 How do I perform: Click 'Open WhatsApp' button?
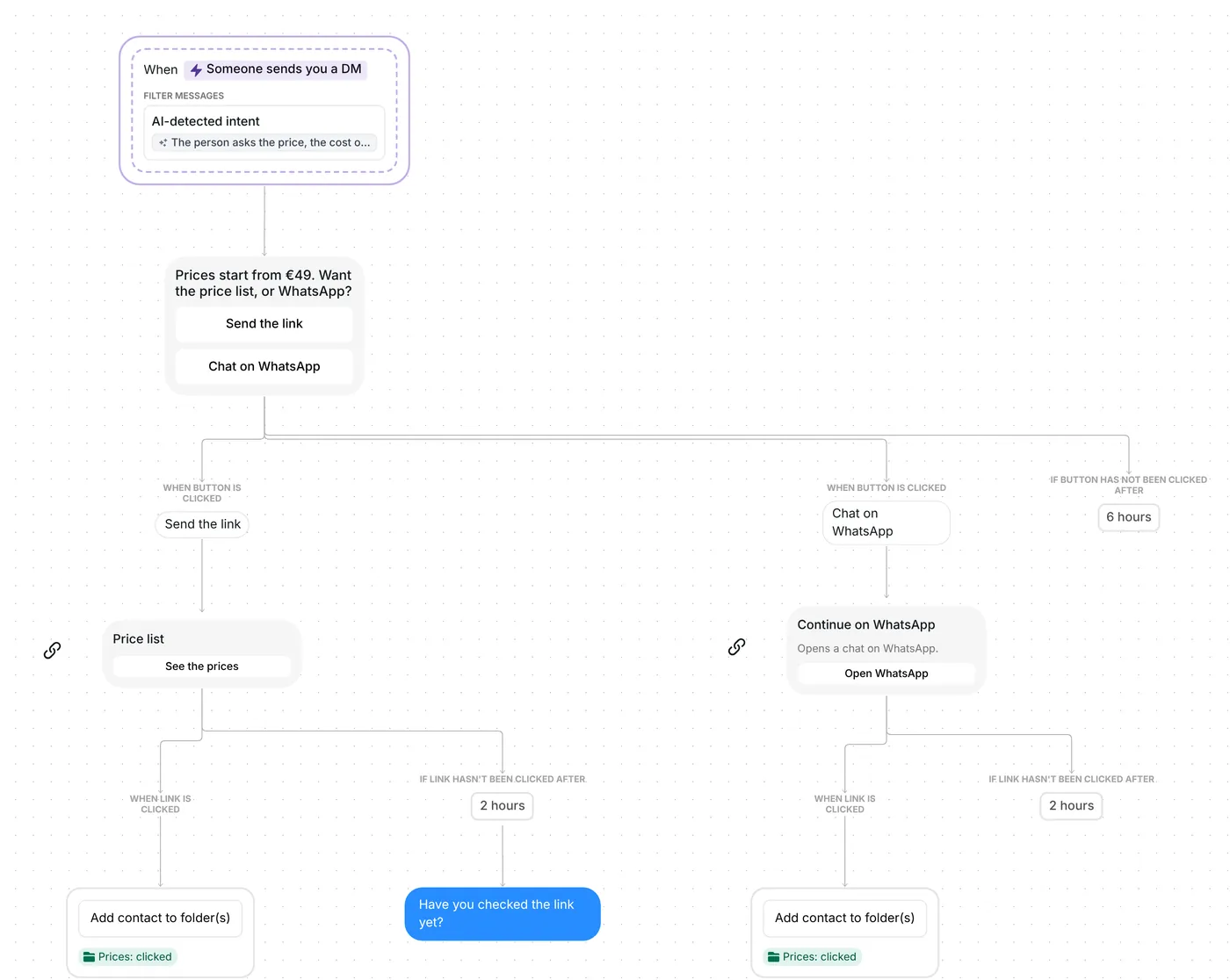(886, 674)
